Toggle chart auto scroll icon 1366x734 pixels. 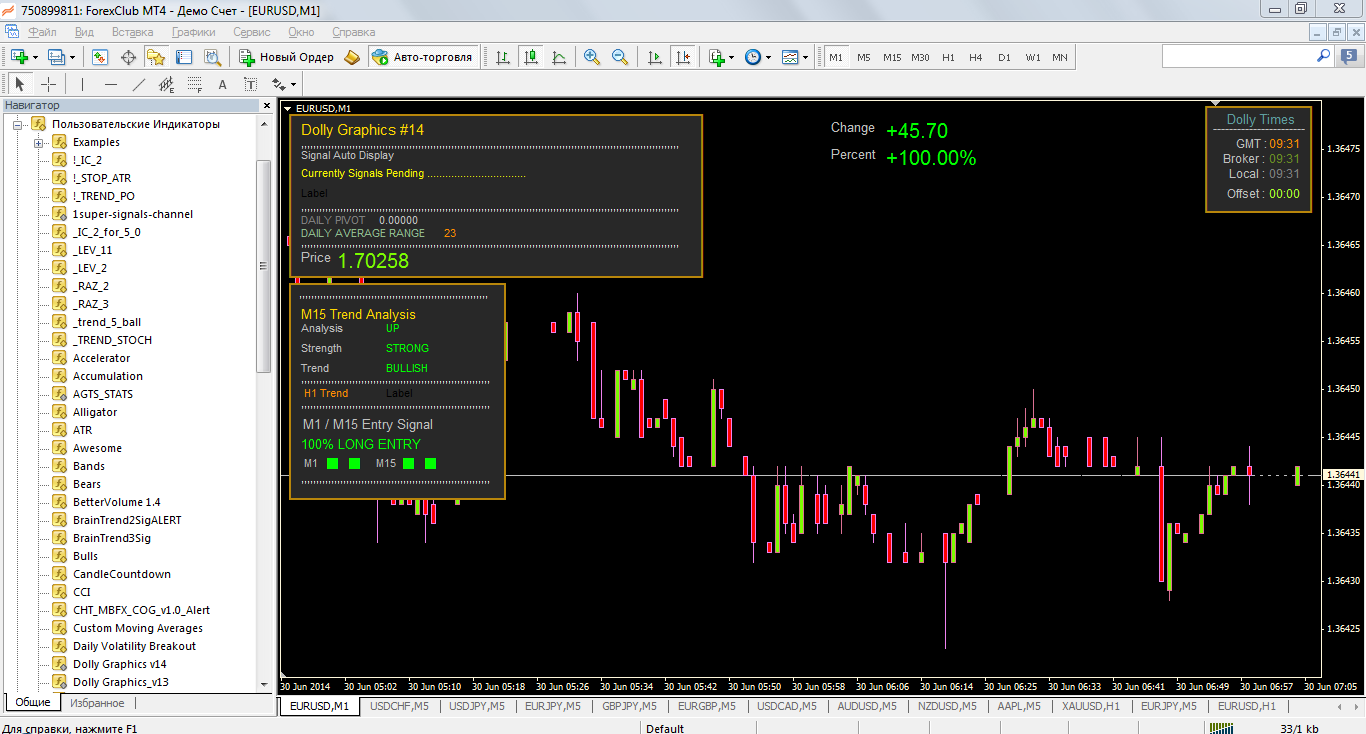tap(655, 57)
